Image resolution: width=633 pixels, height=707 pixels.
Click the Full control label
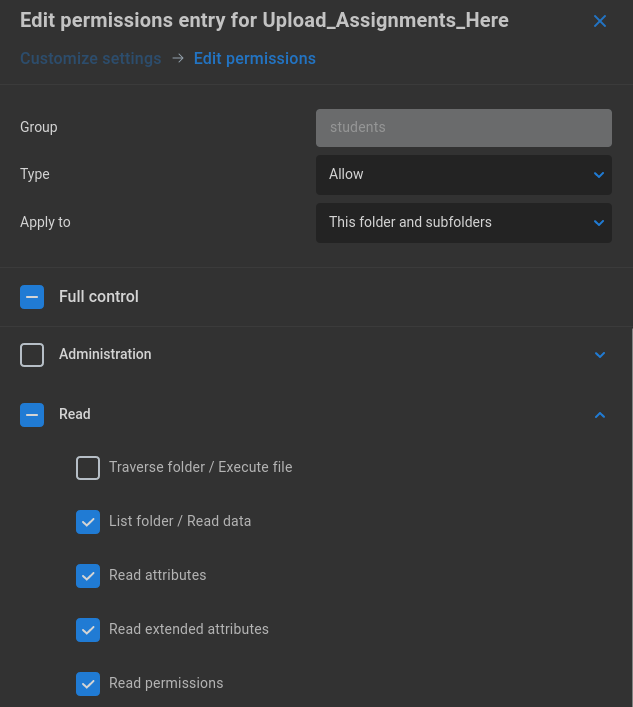[99, 297]
